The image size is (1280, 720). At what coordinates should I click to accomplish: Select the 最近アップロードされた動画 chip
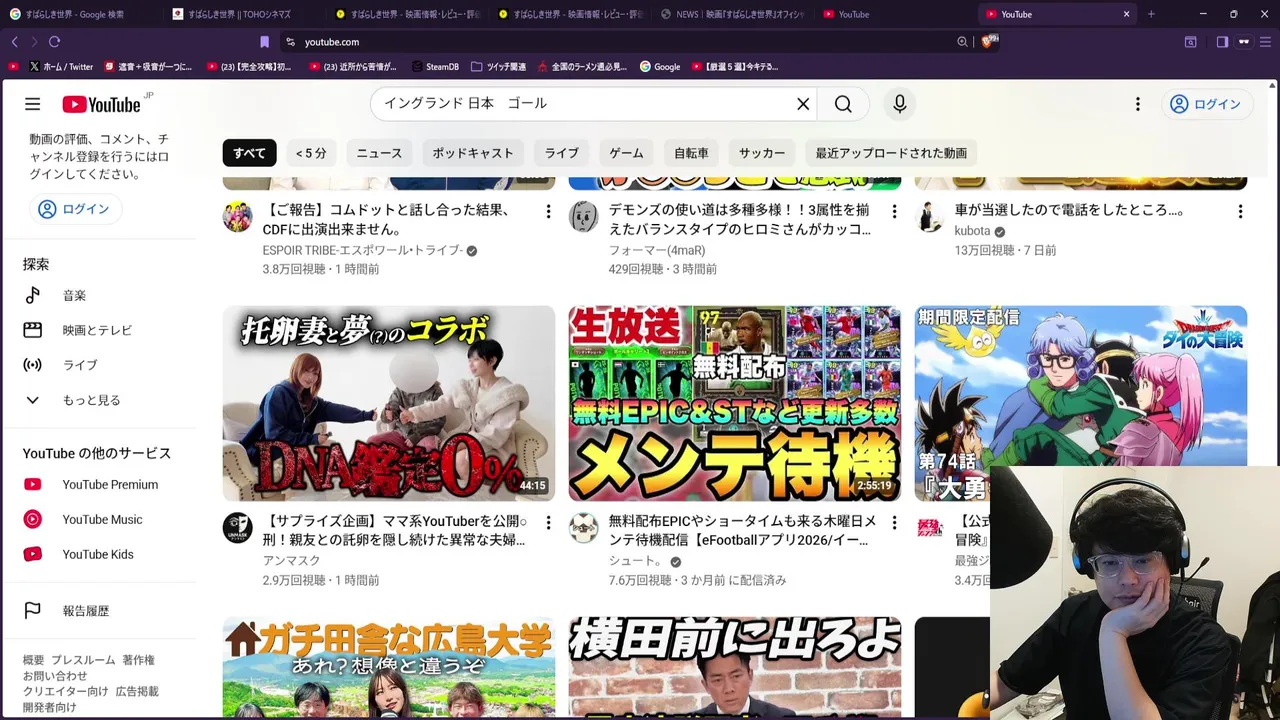point(891,153)
